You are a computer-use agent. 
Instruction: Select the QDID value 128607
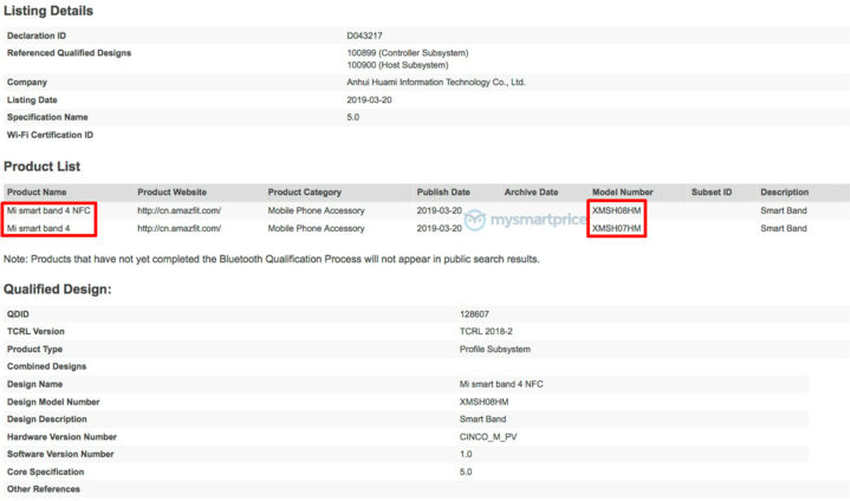point(474,314)
